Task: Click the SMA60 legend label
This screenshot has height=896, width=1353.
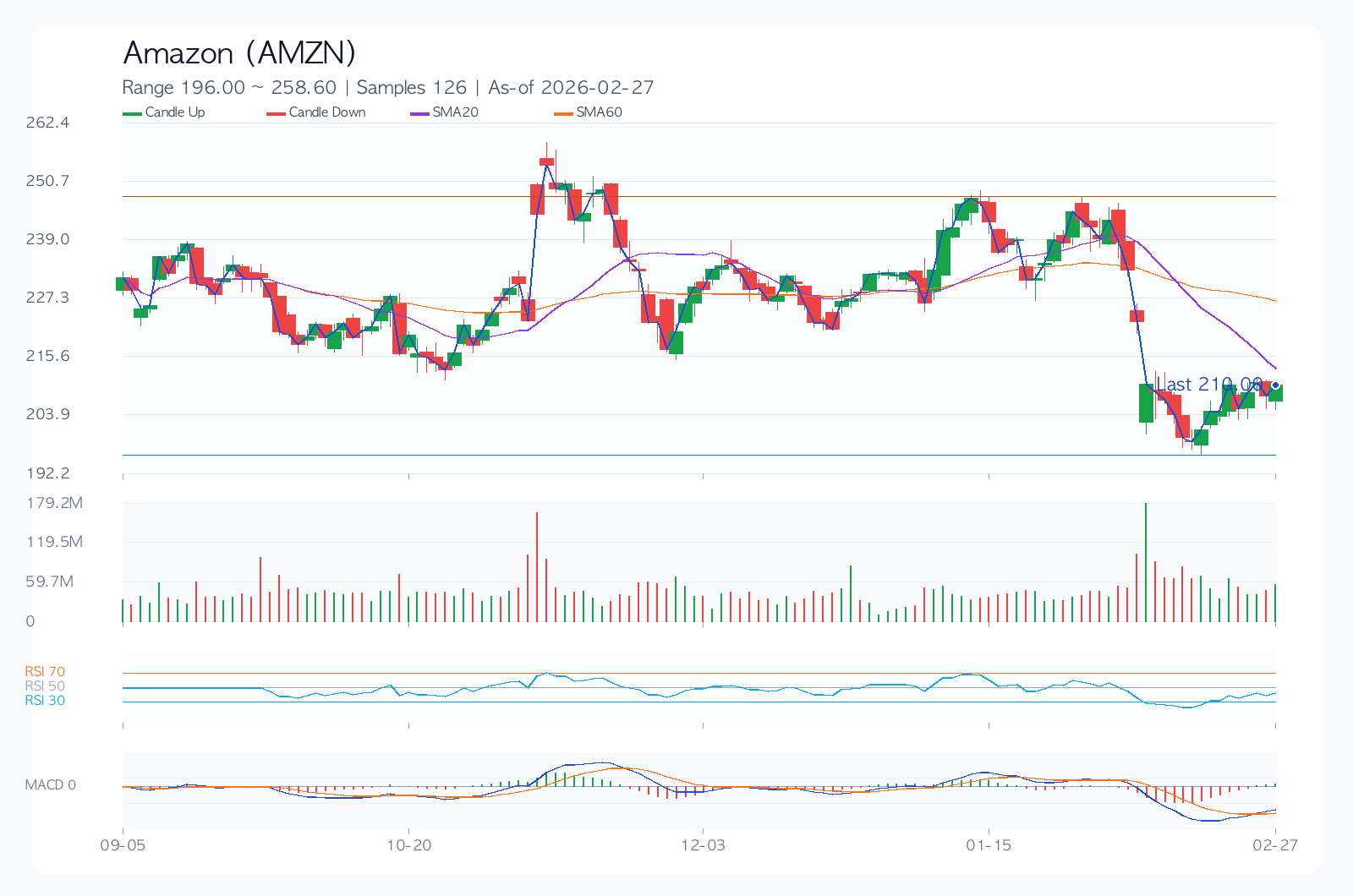Action: point(599,112)
